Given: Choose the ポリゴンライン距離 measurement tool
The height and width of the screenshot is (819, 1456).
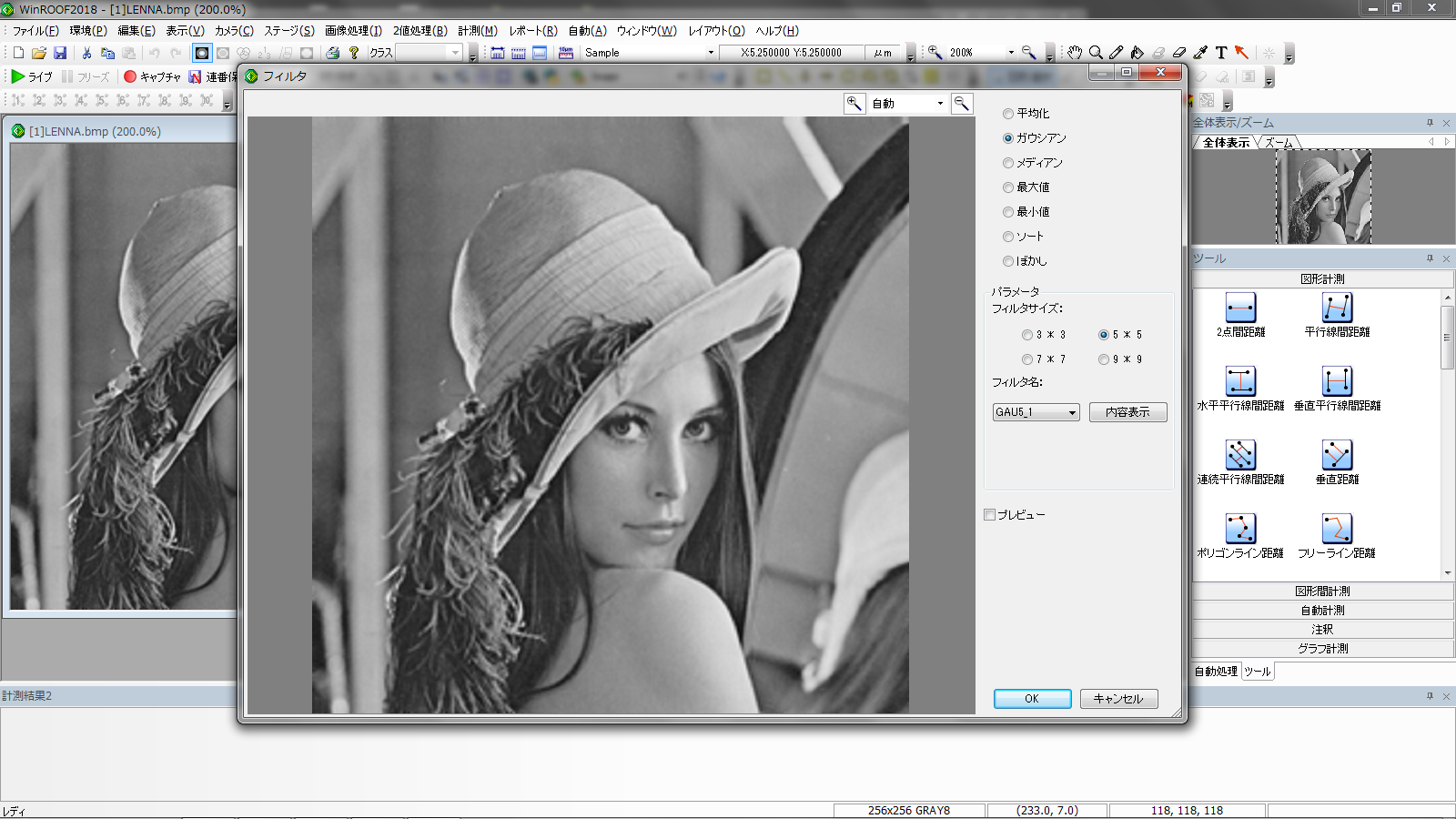Looking at the screenshot, I should click(x=1240, y=536).
